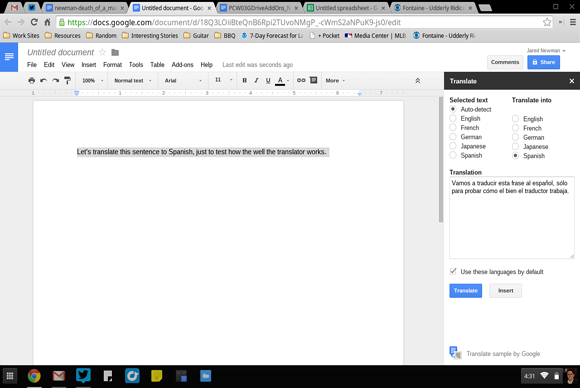Reload the page in Chrome
580x388 pixels.
[34, 22]
